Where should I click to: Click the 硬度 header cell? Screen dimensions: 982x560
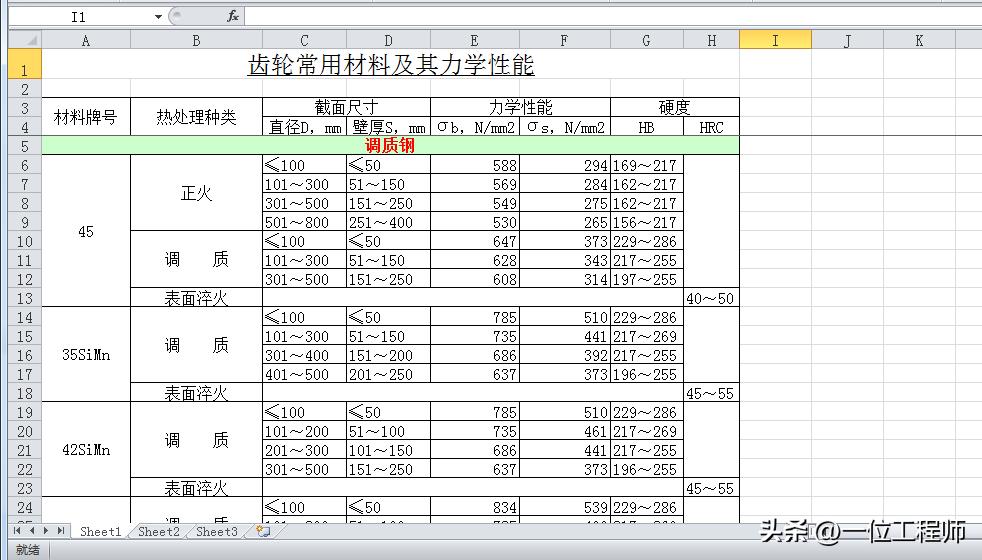coord(674,107)
